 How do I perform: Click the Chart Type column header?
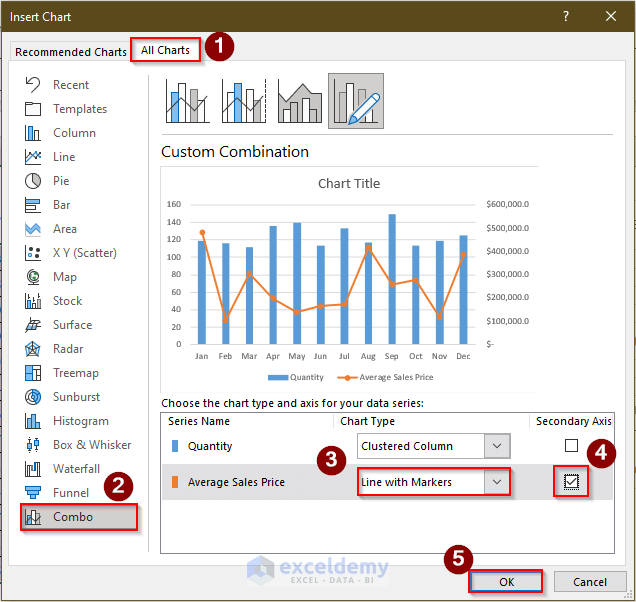(x=367, y=421)
